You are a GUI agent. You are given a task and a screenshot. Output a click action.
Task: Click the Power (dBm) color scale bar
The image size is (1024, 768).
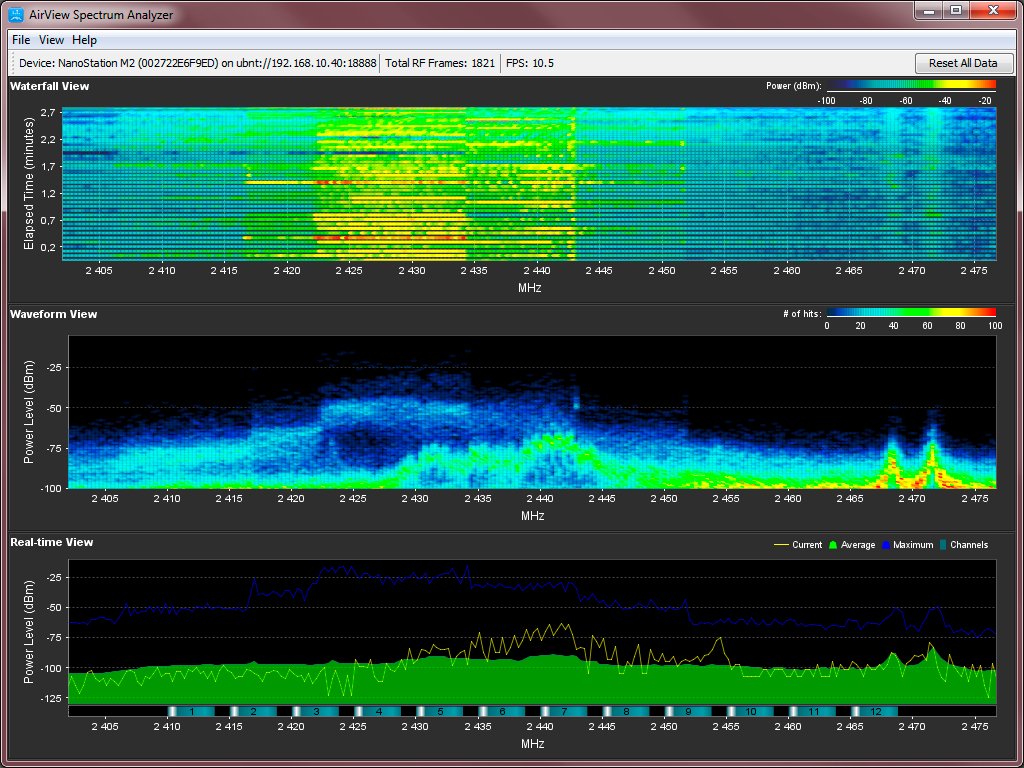pos(911,86)
